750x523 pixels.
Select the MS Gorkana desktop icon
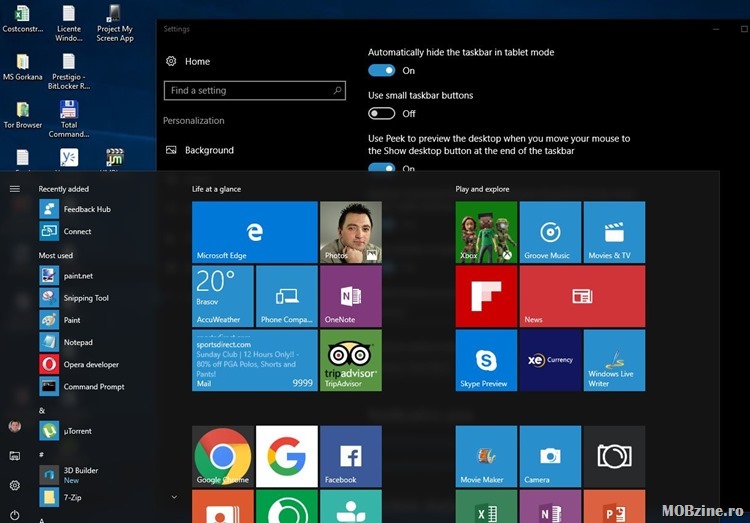22,67
